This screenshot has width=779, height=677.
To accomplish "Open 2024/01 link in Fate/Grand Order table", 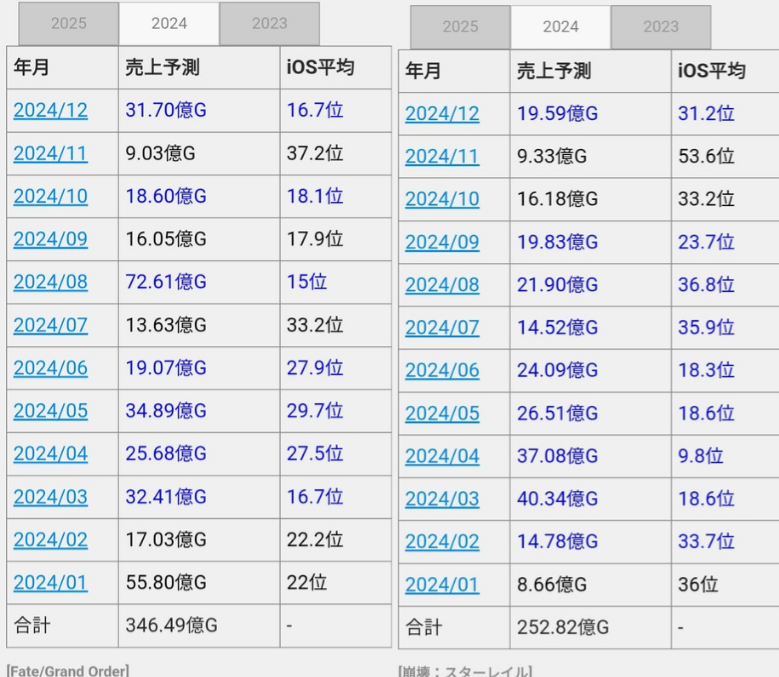I will click(51, 583).
